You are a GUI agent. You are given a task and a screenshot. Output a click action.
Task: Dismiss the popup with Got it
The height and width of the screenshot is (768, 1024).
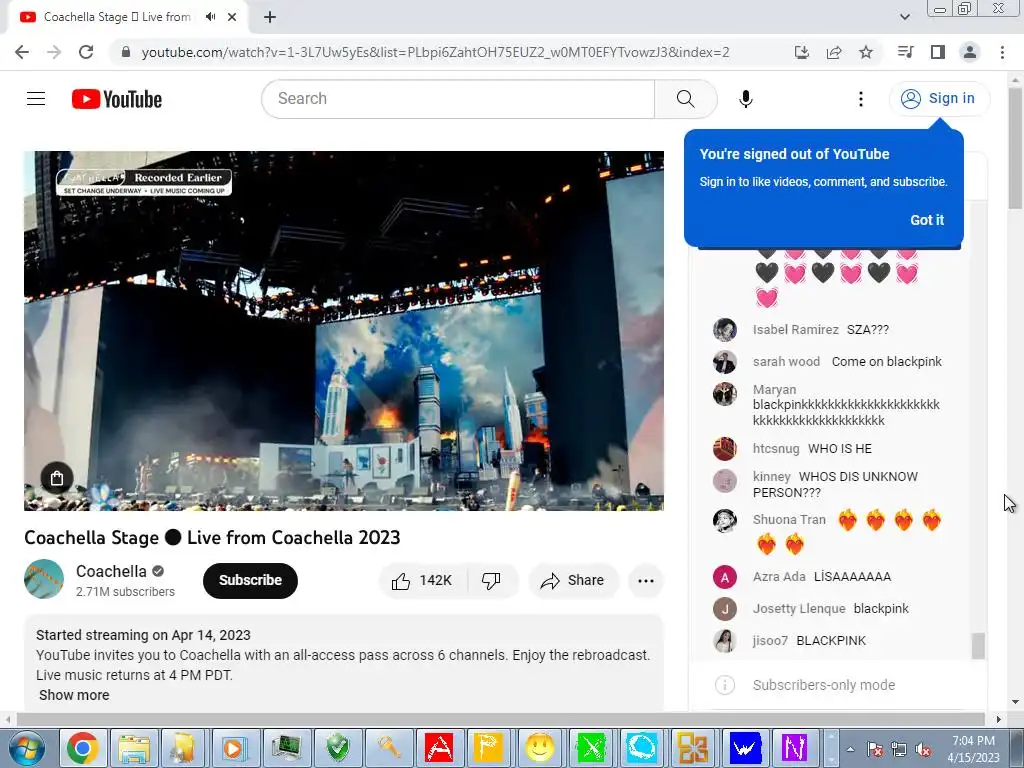pyautogui.click(x=927, y=220)
